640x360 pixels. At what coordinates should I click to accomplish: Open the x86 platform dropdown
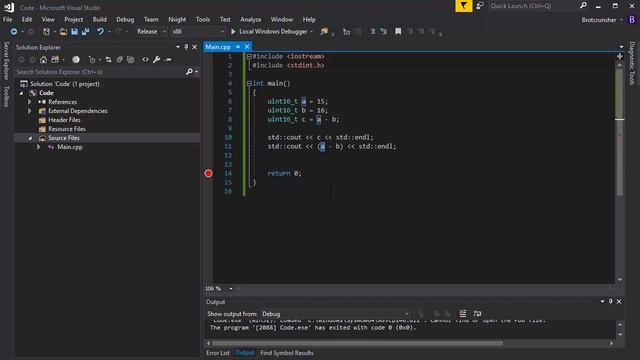pyautogui.click(x=198, y=31)
